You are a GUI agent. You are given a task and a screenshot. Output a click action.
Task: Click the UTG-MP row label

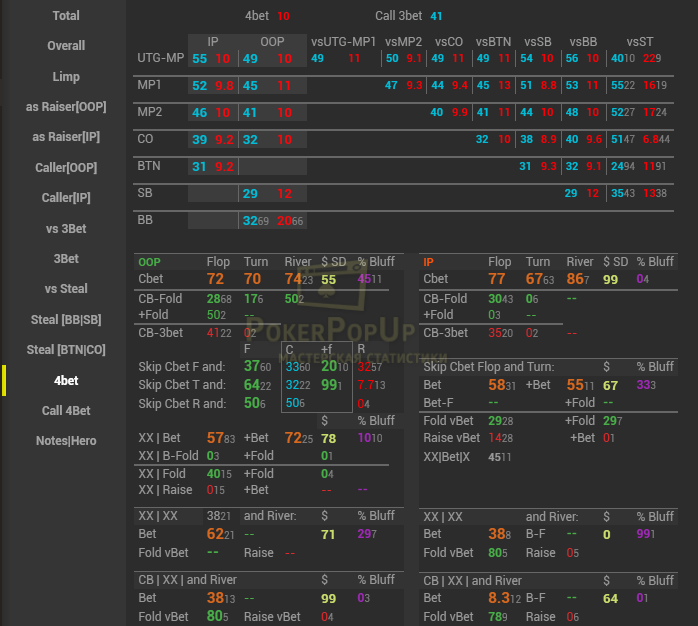click(x=160, y=59)
